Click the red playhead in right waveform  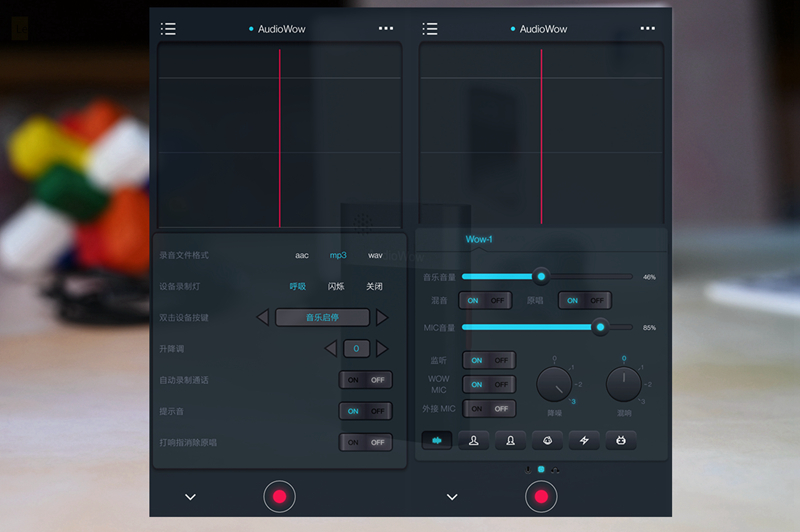[541, 136]
